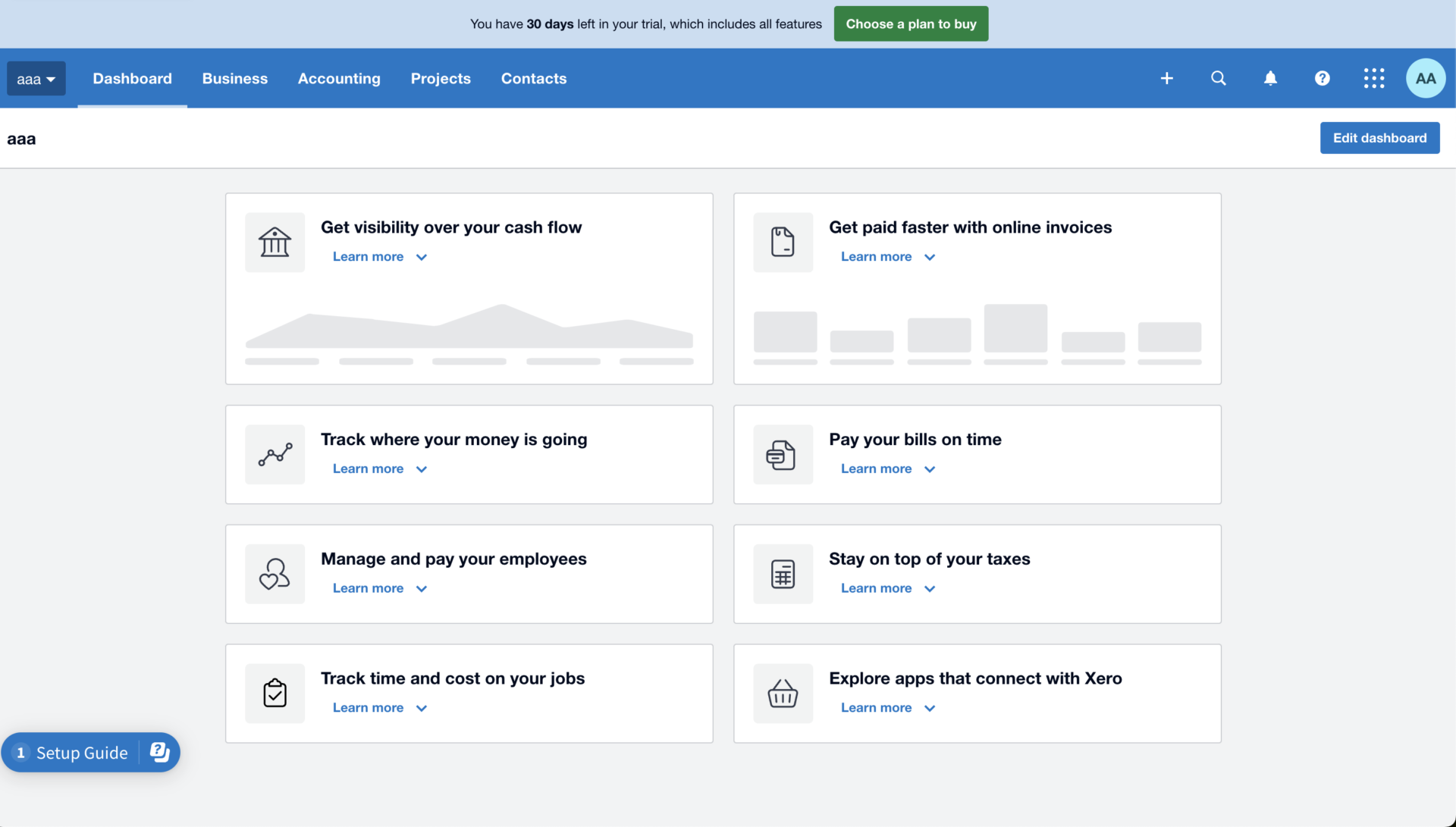Click the plus create-new icon
Screen dimensions: 1456x827
pos(1166,78)
